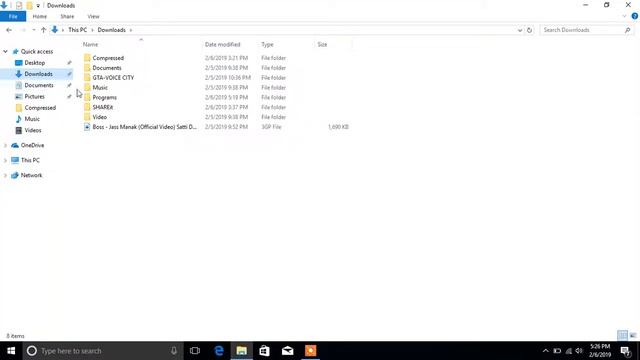Open the File ribbon tab
Screen dimensions: 640x360
point(13,16)
